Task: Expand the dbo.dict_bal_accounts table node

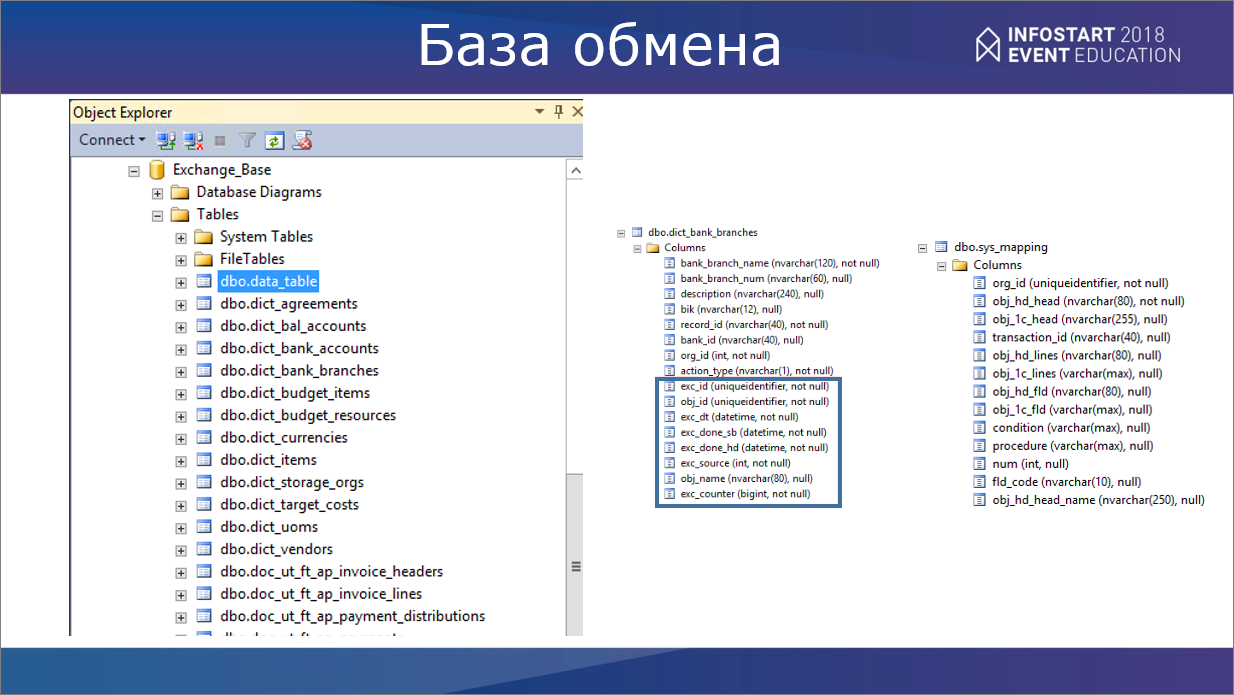Action: 181,327
